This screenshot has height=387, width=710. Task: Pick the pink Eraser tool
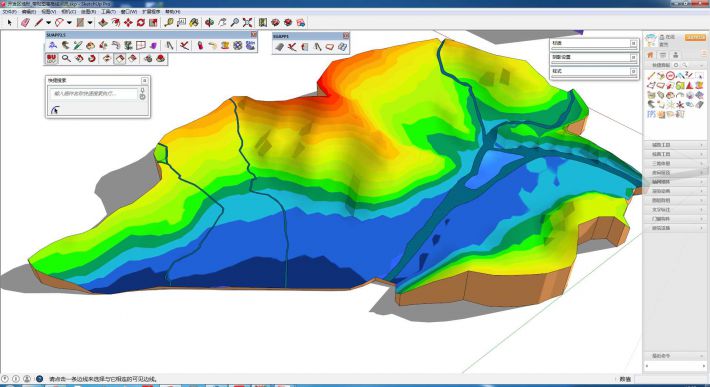coord(25,22)
